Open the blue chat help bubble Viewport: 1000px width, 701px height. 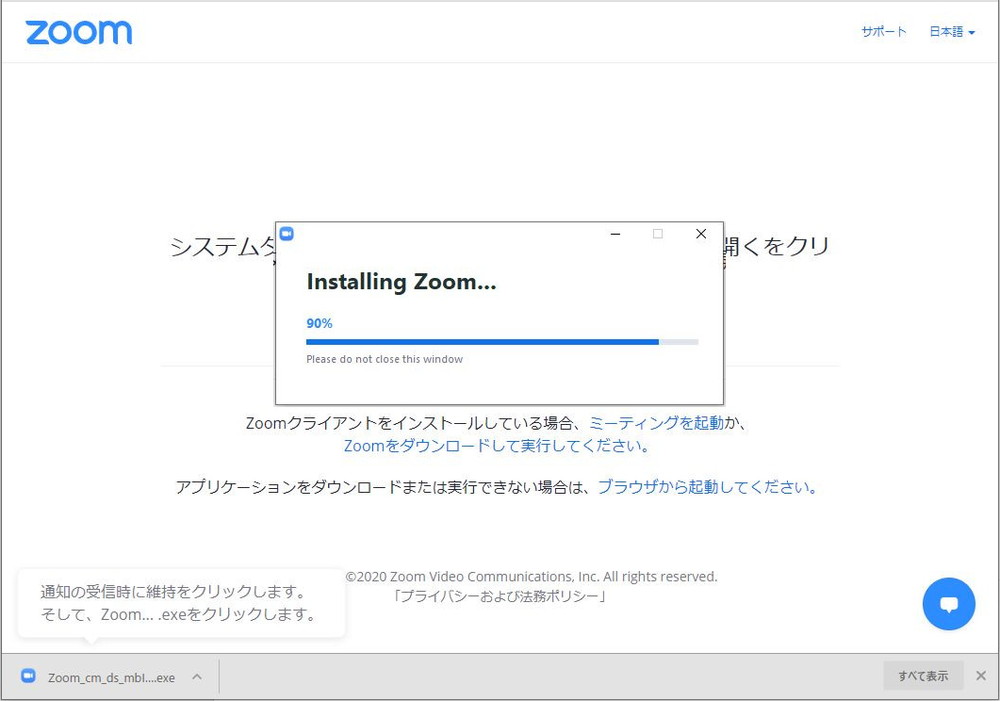pos(948,604)
